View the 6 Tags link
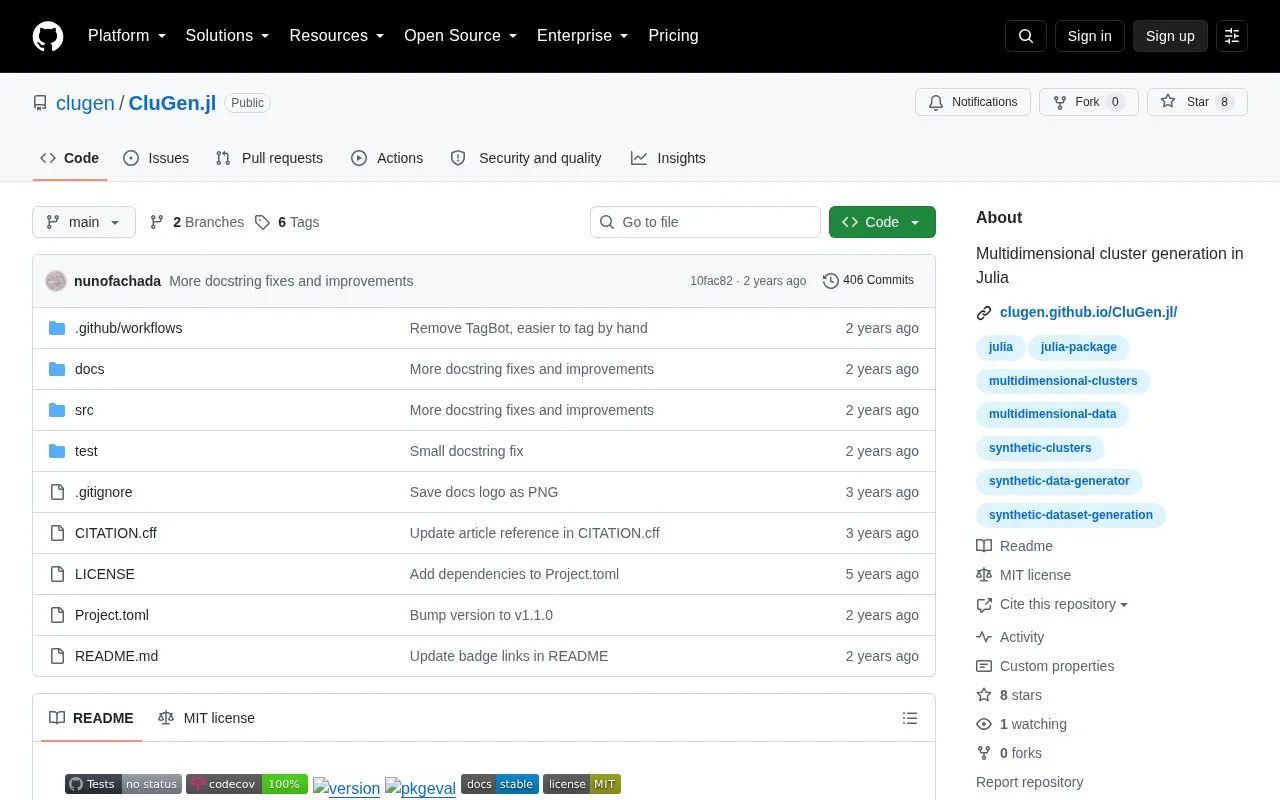The image size is (1280, 800). click(x=287, y=222)
